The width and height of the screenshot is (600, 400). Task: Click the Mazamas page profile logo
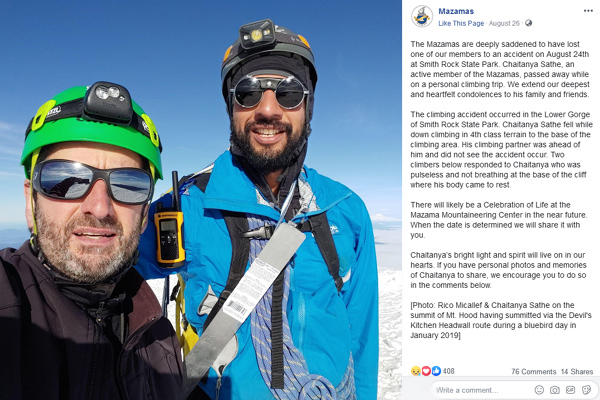pyautogui.click(x=422, y=16)
